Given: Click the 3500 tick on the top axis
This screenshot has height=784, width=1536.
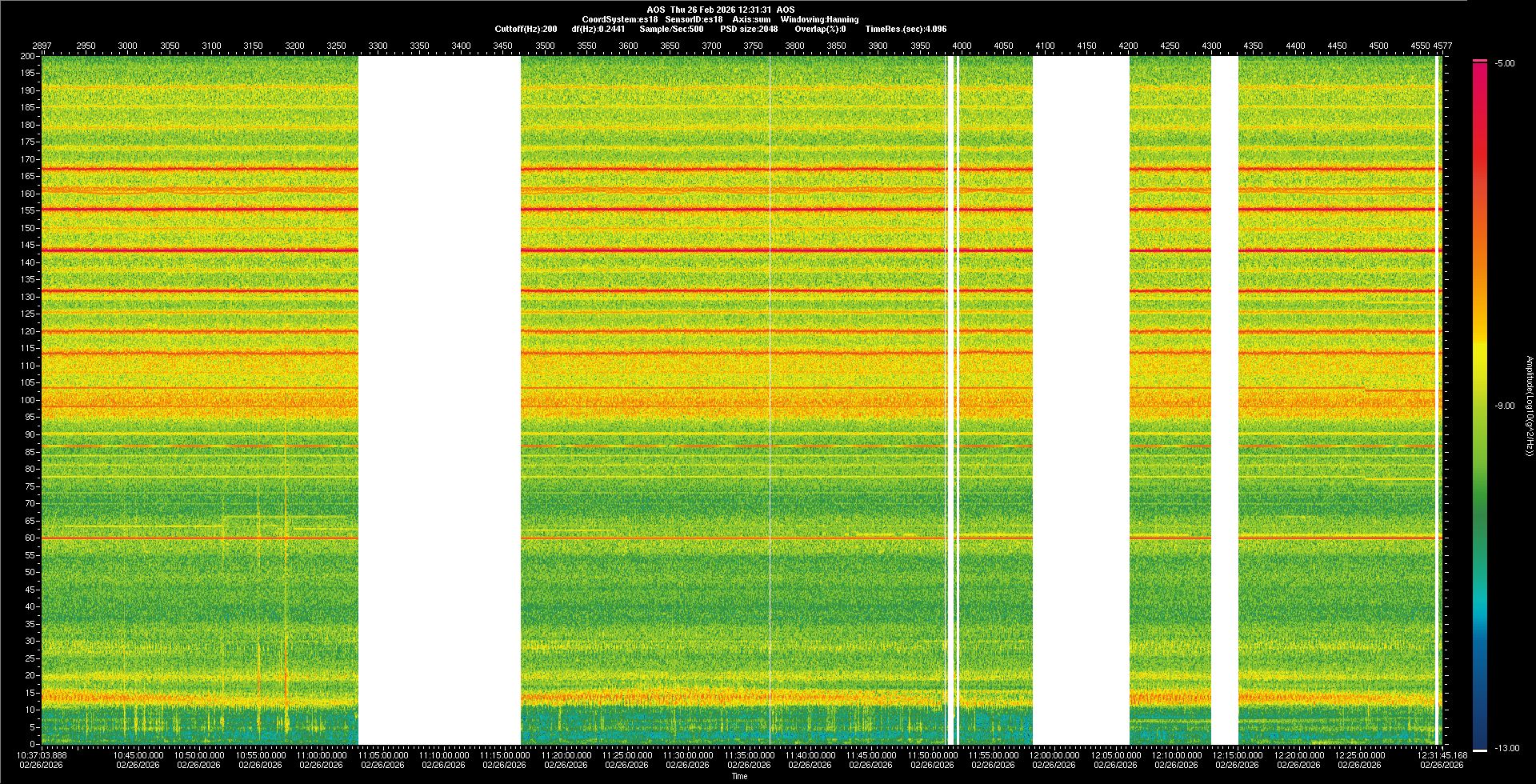Looking at the screenshot, I should pyautogui.click(x=545, y=46).
